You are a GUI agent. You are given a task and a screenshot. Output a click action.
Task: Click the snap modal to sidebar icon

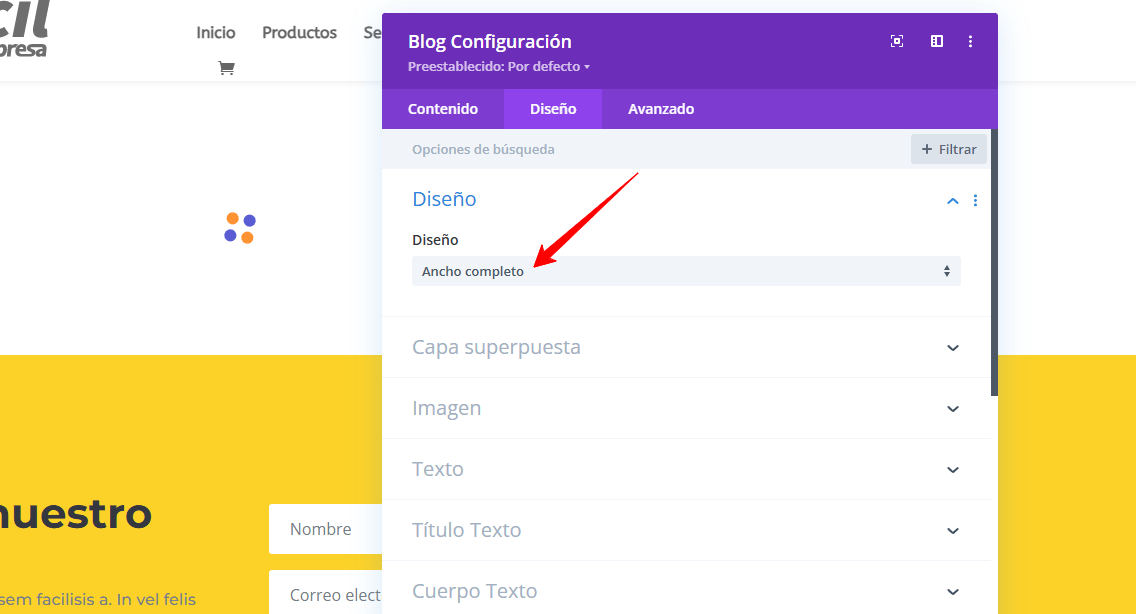pyautogui.click(x=937, y=41)
